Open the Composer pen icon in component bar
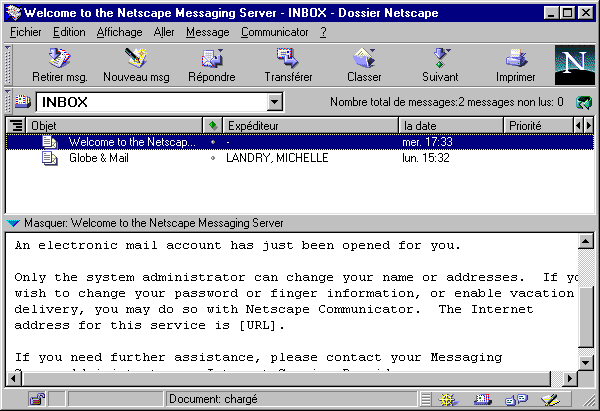600x411 pixels. [550, 400]
